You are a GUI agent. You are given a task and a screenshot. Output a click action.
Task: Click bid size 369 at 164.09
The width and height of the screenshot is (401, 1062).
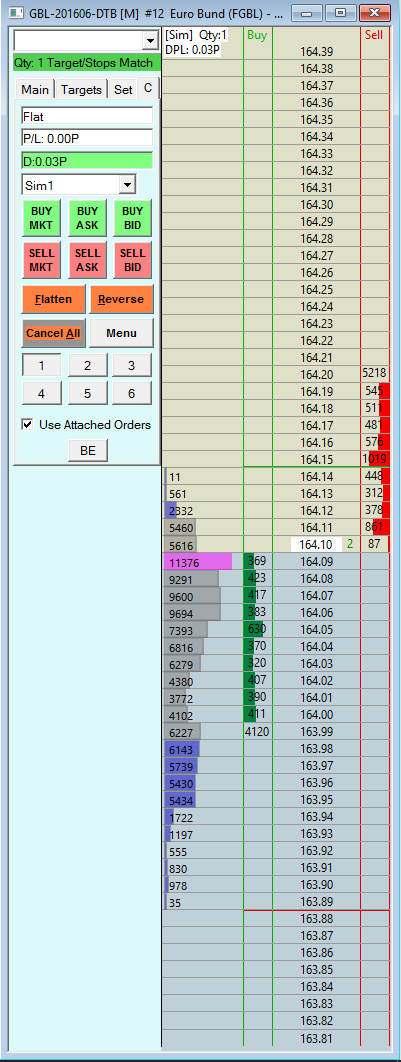point(257,561)
